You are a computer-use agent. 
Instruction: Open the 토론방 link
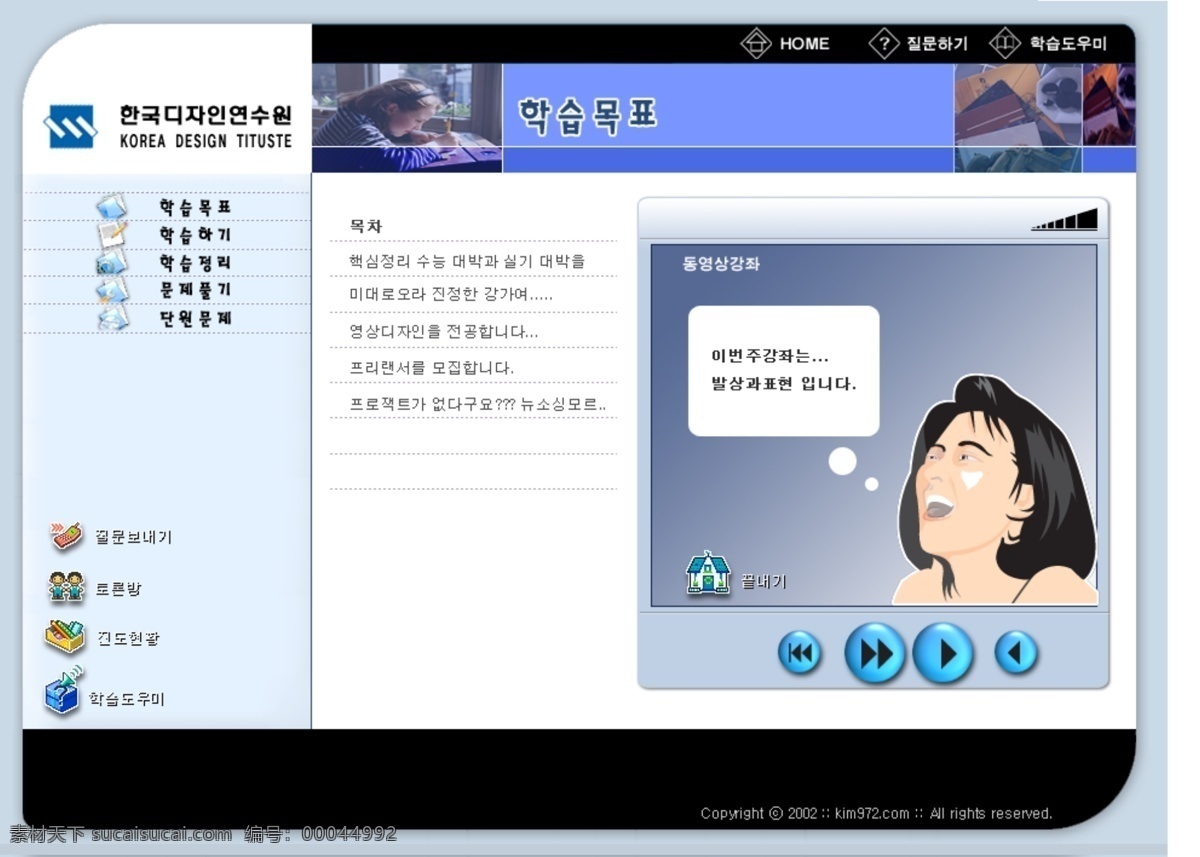click(119, 589)
